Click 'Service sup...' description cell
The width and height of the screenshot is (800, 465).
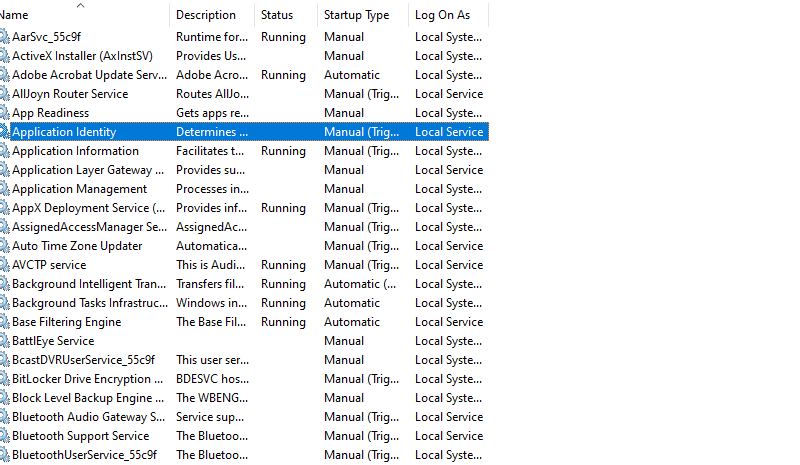pyautogui.click(x=210, y=417)
